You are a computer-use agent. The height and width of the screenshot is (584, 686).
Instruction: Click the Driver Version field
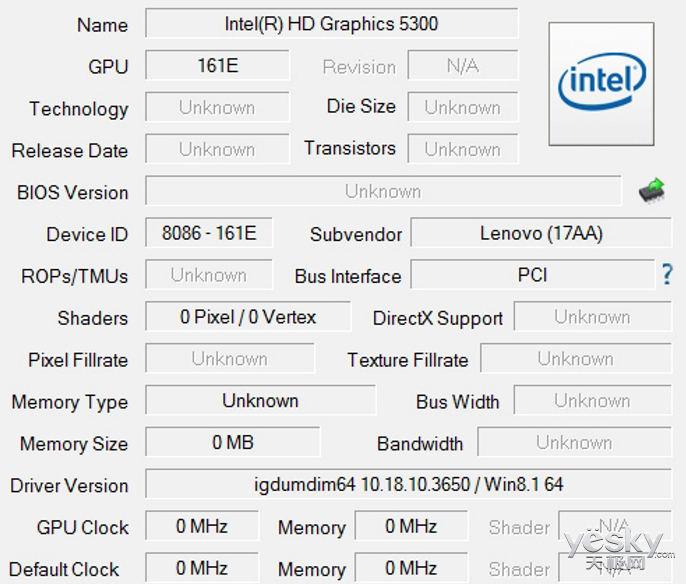coord(409,484)
